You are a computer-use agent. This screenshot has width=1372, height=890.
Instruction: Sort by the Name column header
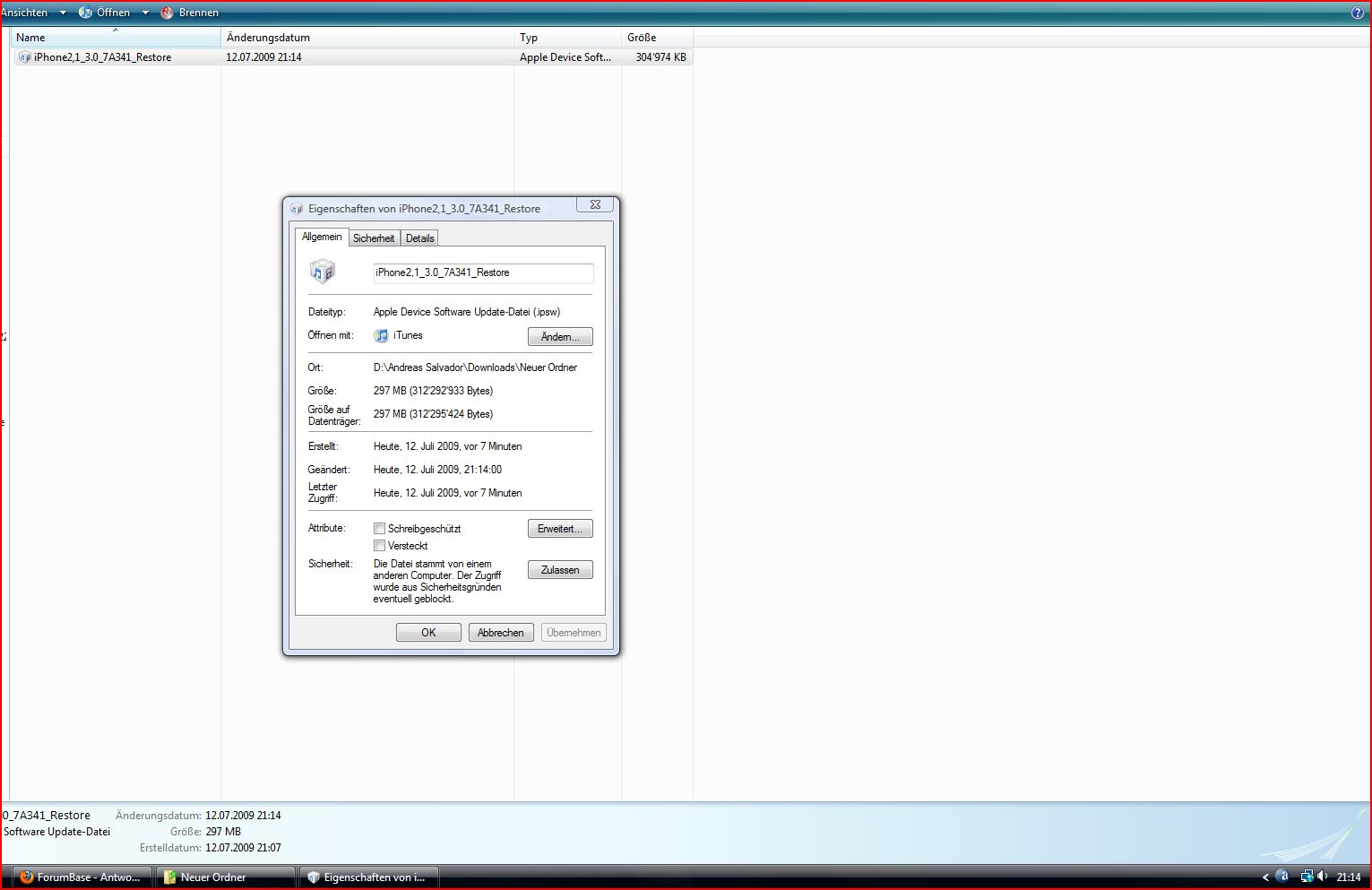116,38
